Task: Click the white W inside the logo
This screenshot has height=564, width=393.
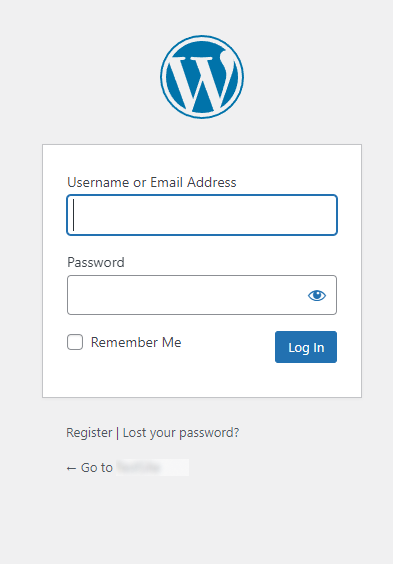Action: (x=202, y=81)
